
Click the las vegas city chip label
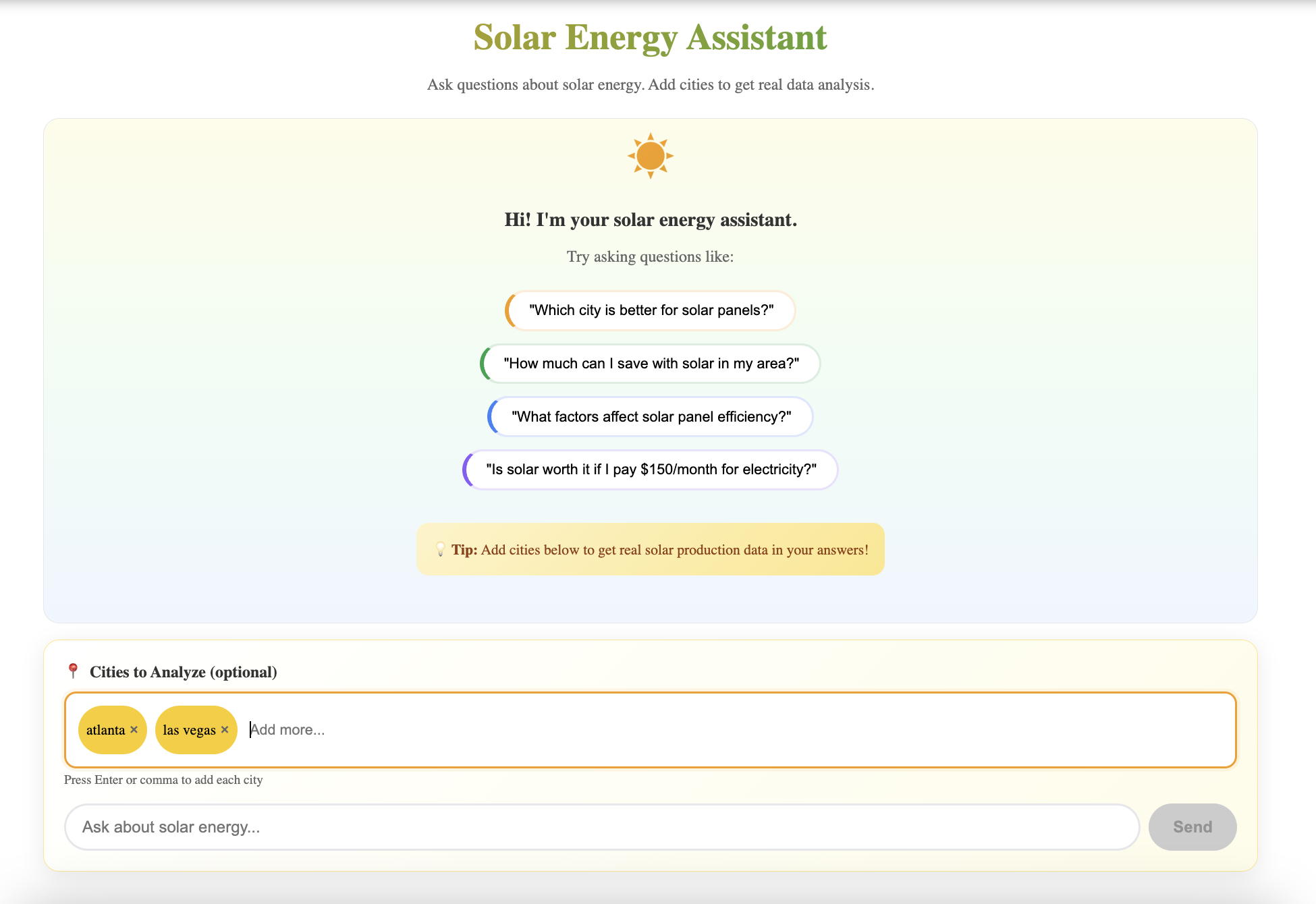[189, 730]
